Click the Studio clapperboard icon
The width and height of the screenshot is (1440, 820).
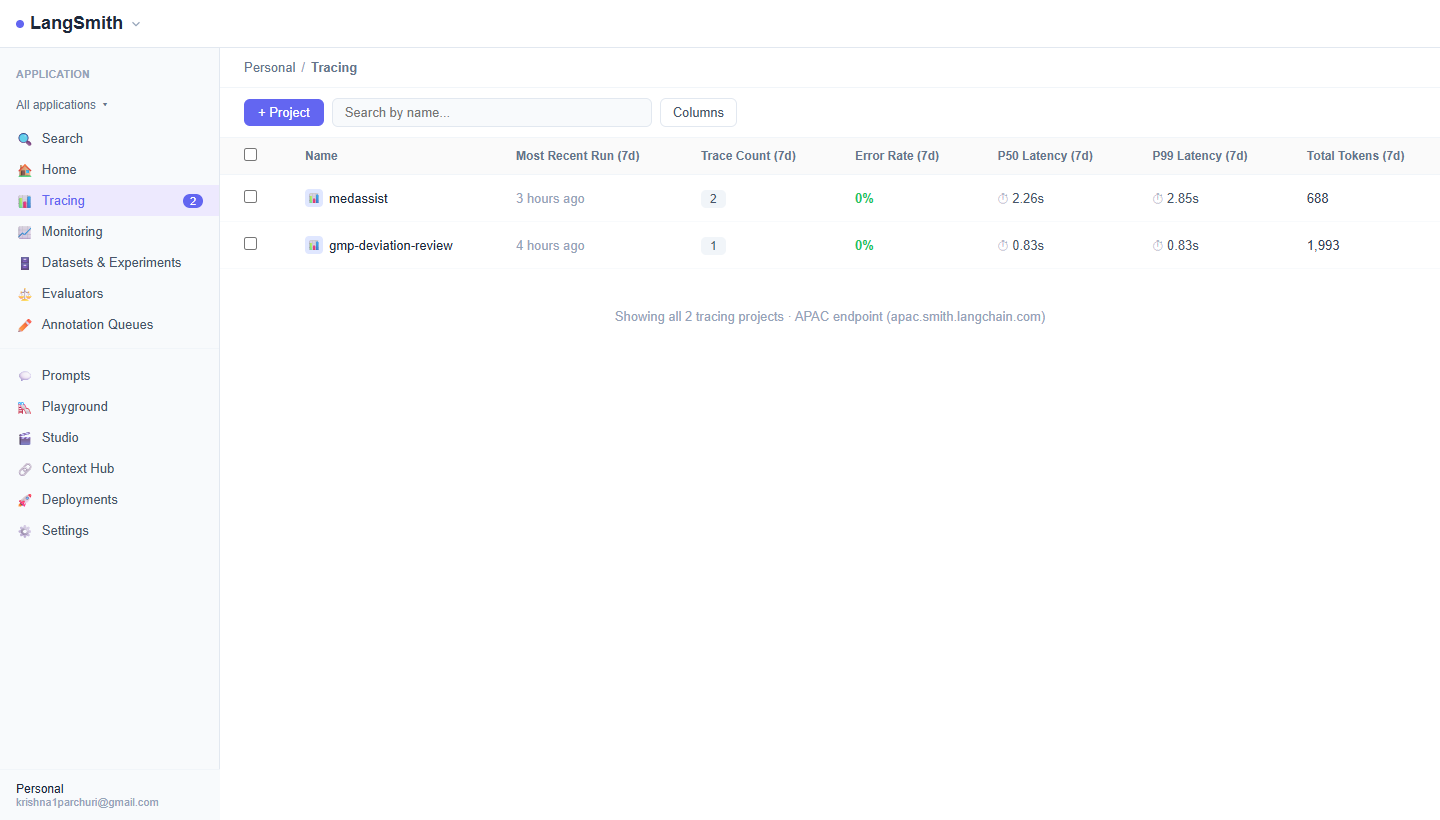[x=25, y=438]
